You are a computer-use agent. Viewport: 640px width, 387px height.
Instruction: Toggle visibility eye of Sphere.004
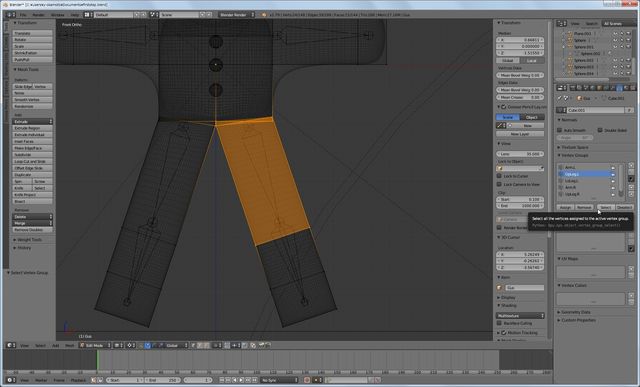616,73
